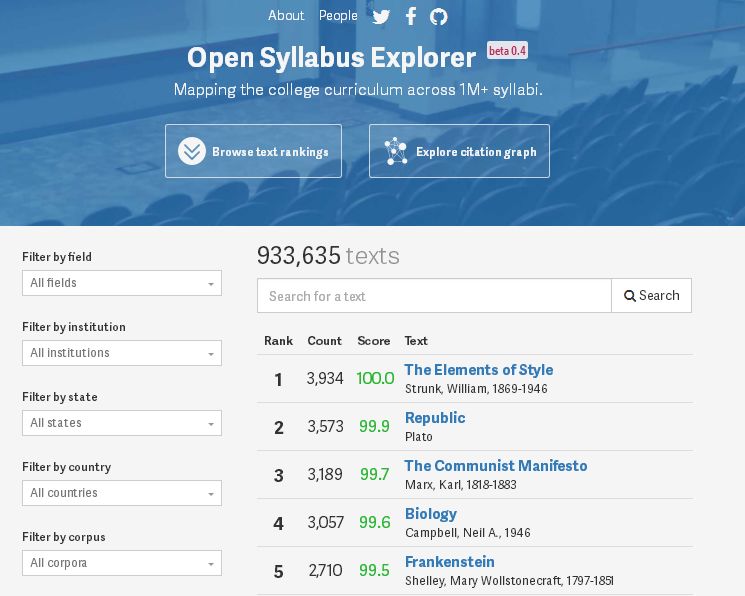
Task: Open the Frankenstein text link
Action: click(x=449, y=562)
